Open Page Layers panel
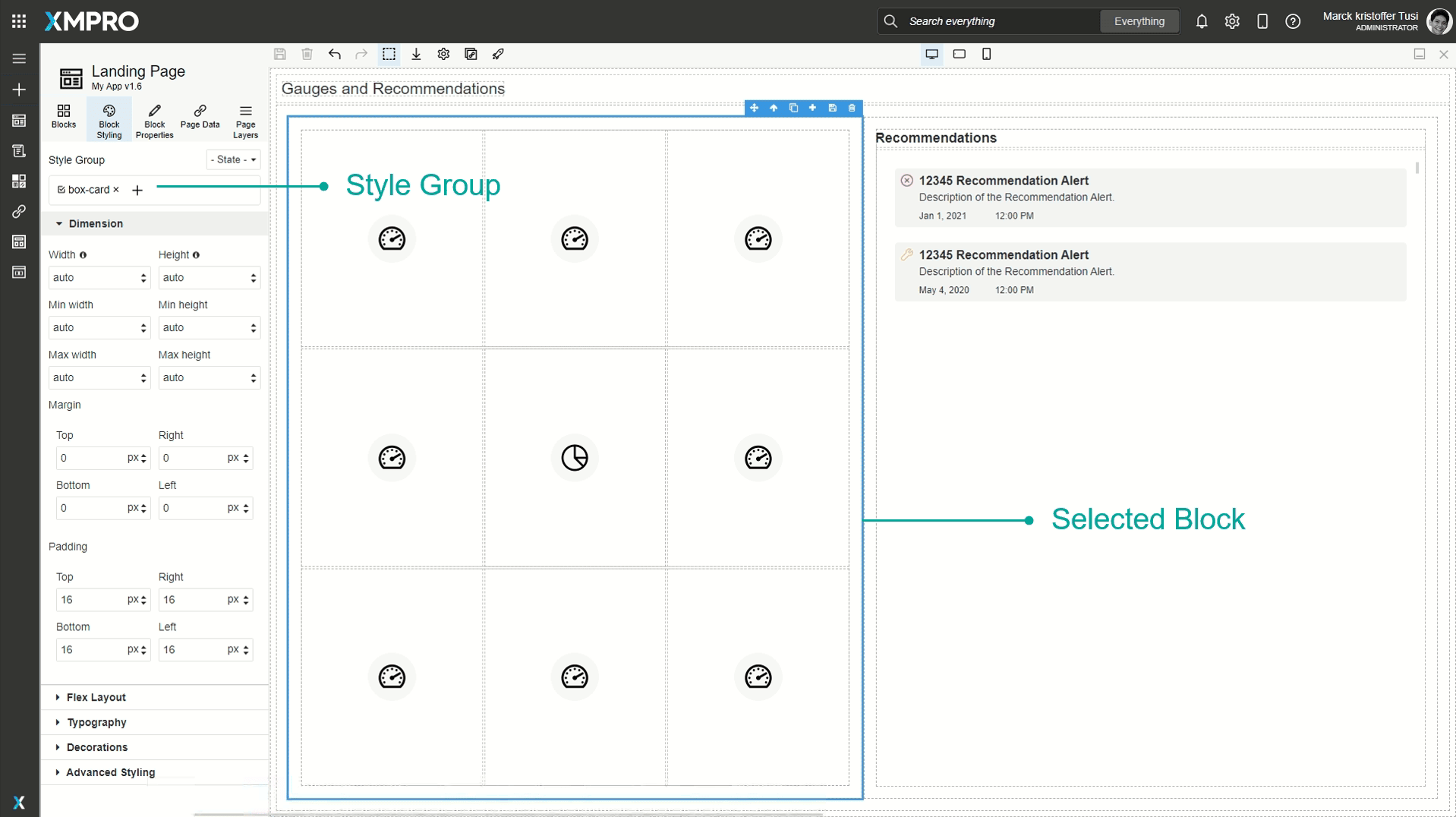The width and height of the screenshot is (1456, 817). tap(244, 118)
